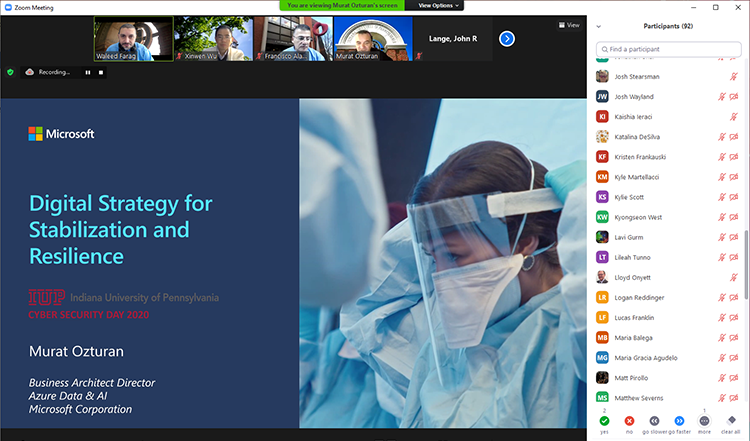Select participant Kaishia Ieraci
750x441 pixels.
(668, 117)
